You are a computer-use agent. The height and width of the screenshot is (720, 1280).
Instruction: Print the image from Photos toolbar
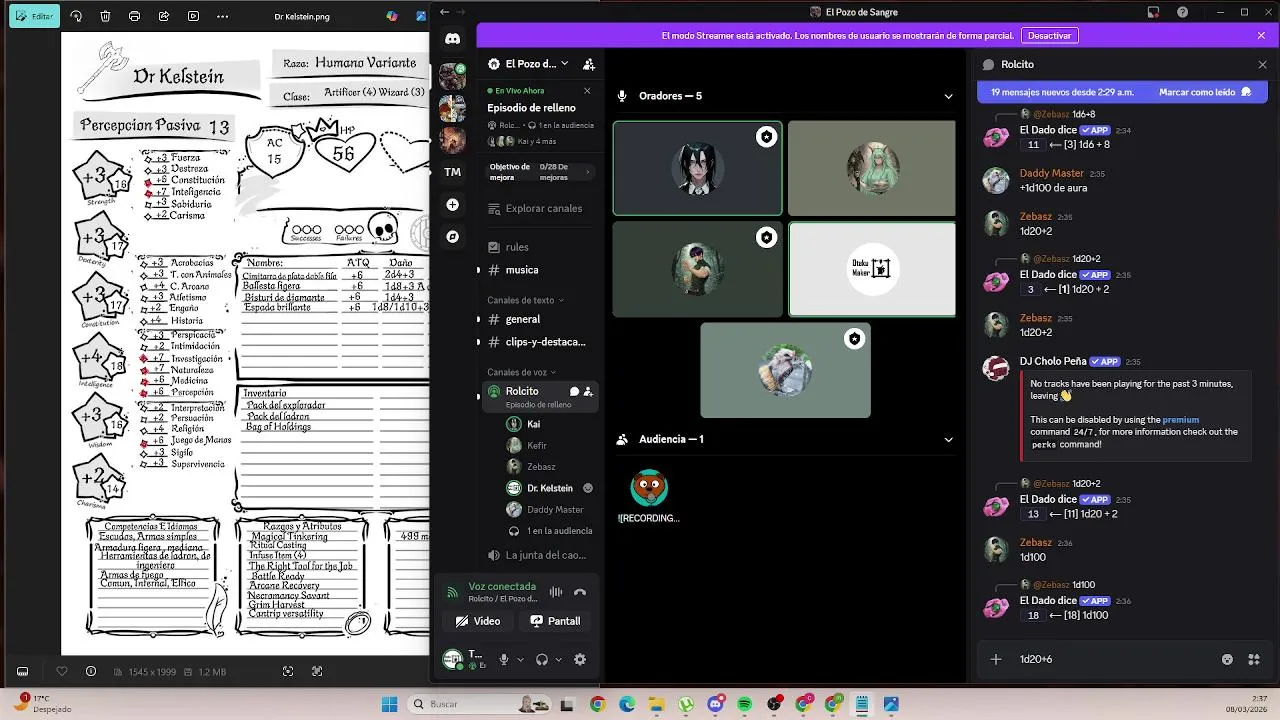(x=134, y=16)
